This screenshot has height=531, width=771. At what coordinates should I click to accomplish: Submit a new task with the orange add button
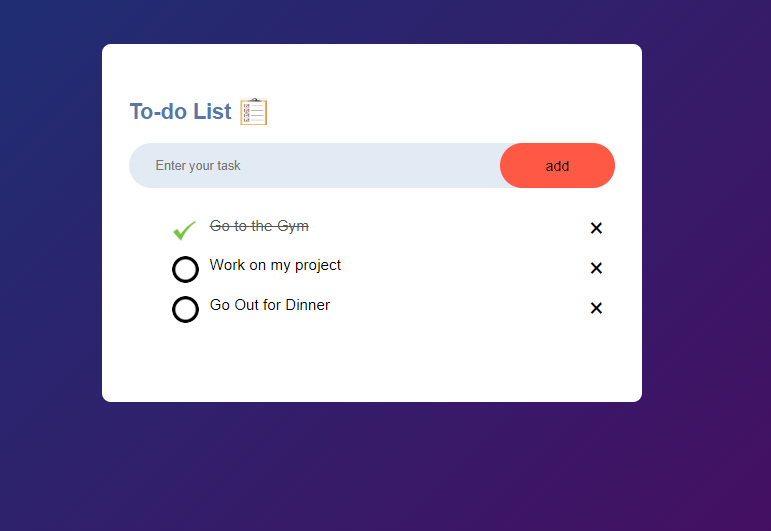pyautogui.click(x=557, y=166)
